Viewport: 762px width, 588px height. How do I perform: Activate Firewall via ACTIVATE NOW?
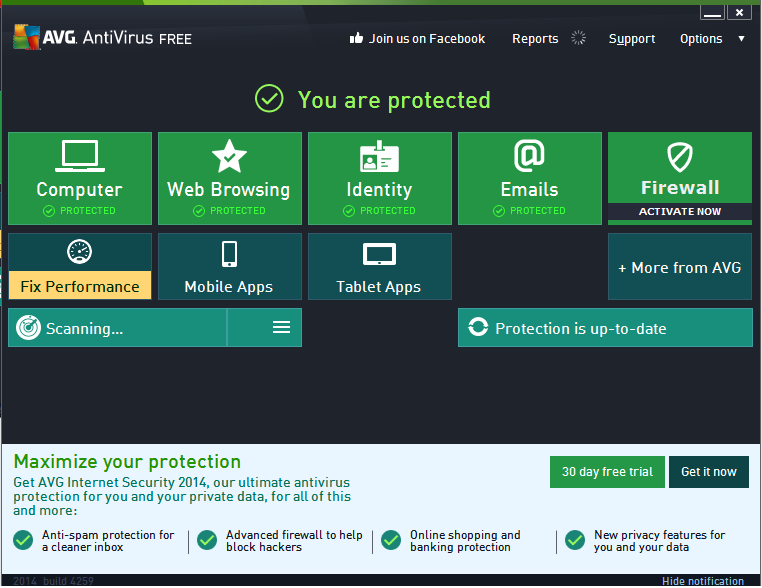(x=679, y=211)
